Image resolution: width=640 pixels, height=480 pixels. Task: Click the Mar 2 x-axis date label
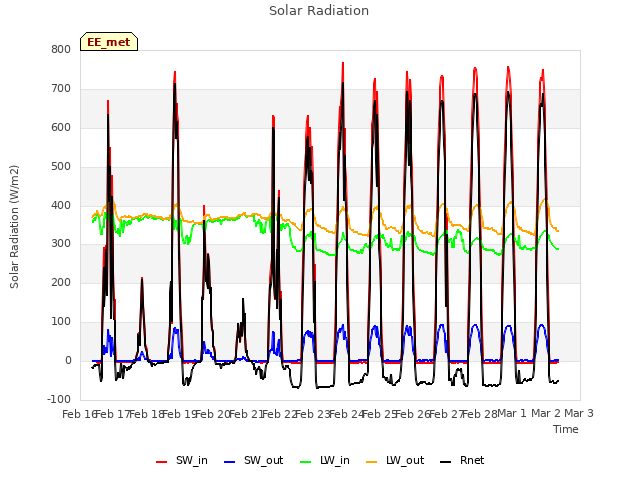click(546, 413)
